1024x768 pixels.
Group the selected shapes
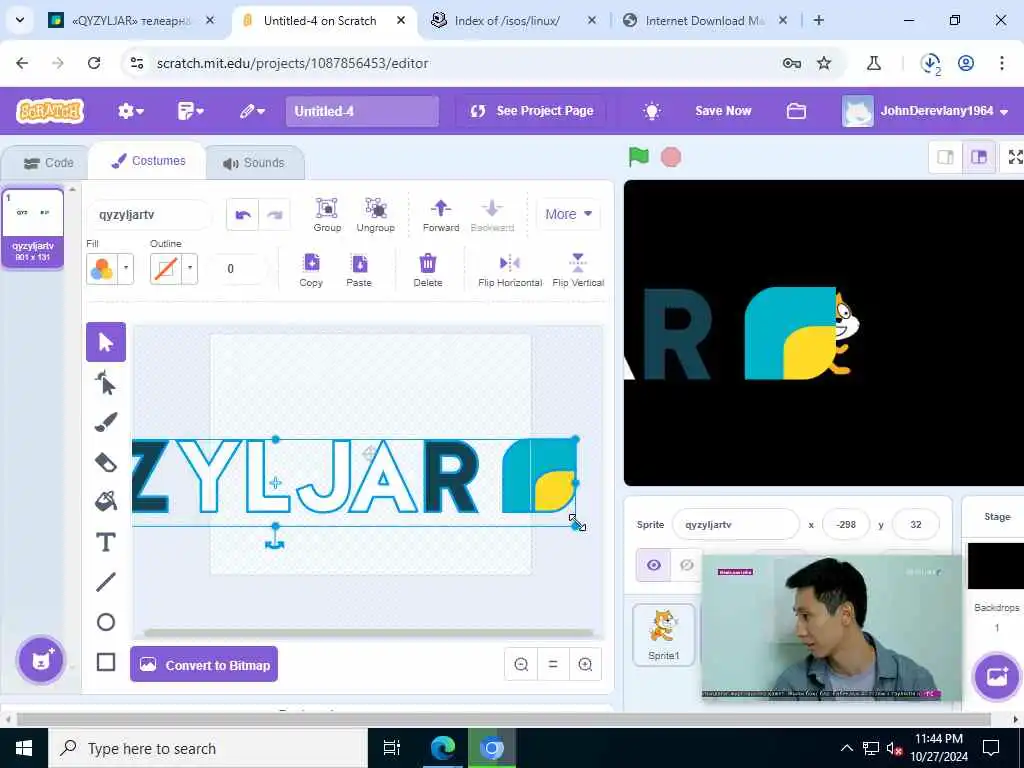327,215
